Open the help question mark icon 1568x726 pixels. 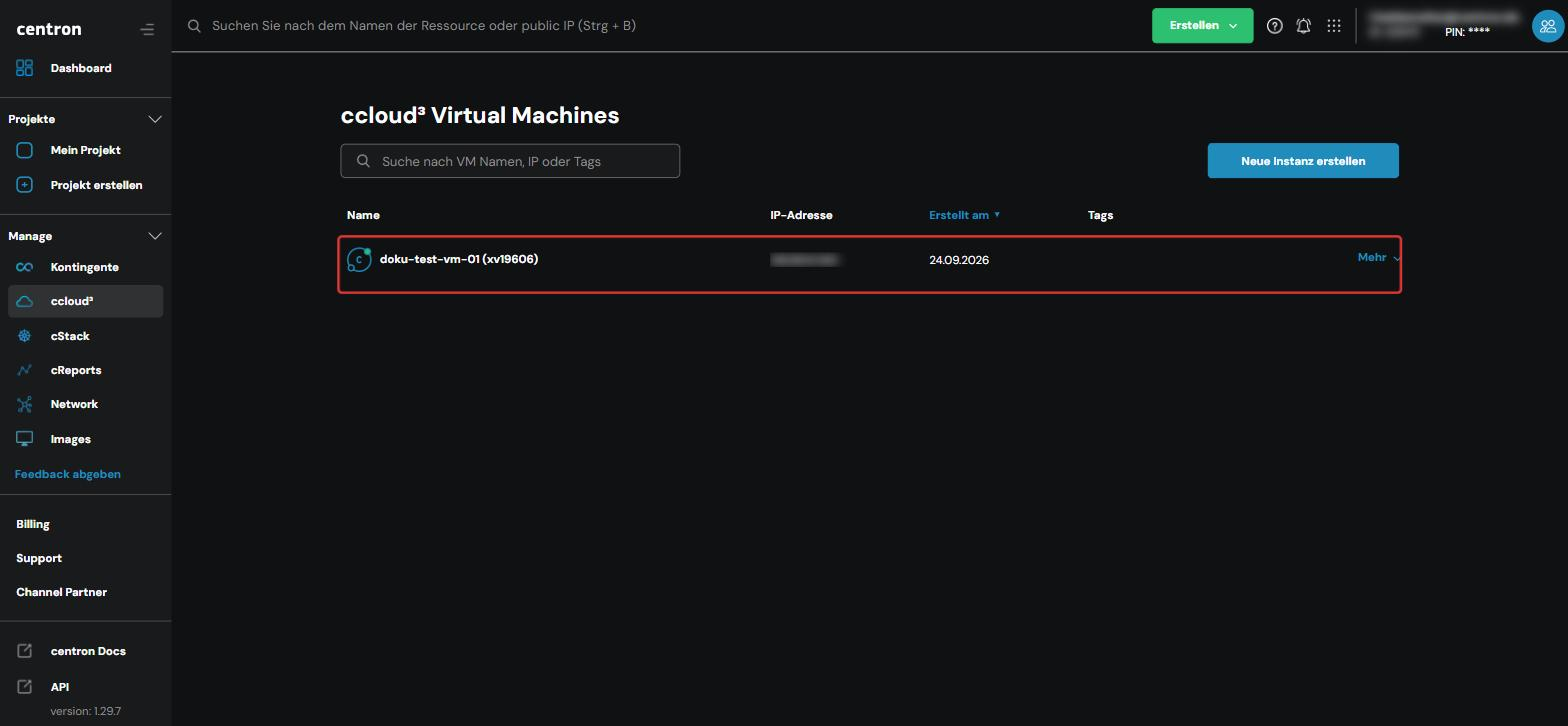[x=1274, y=26]
